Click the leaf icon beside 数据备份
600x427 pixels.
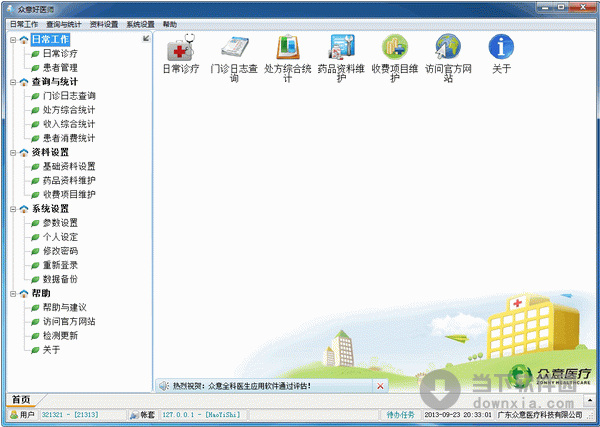[35, 279]
